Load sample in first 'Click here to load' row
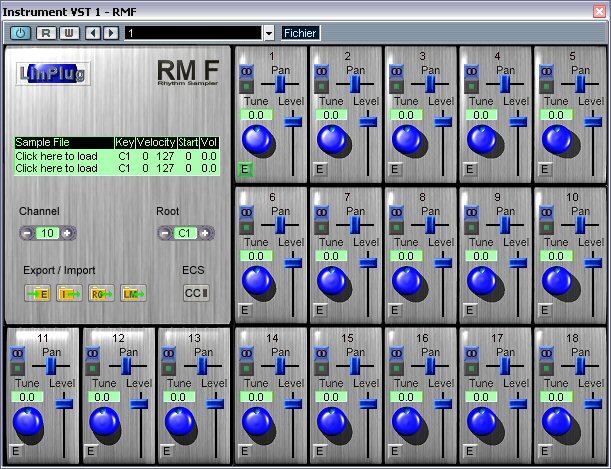Screen dimensions: 611x469 (117, 156)
